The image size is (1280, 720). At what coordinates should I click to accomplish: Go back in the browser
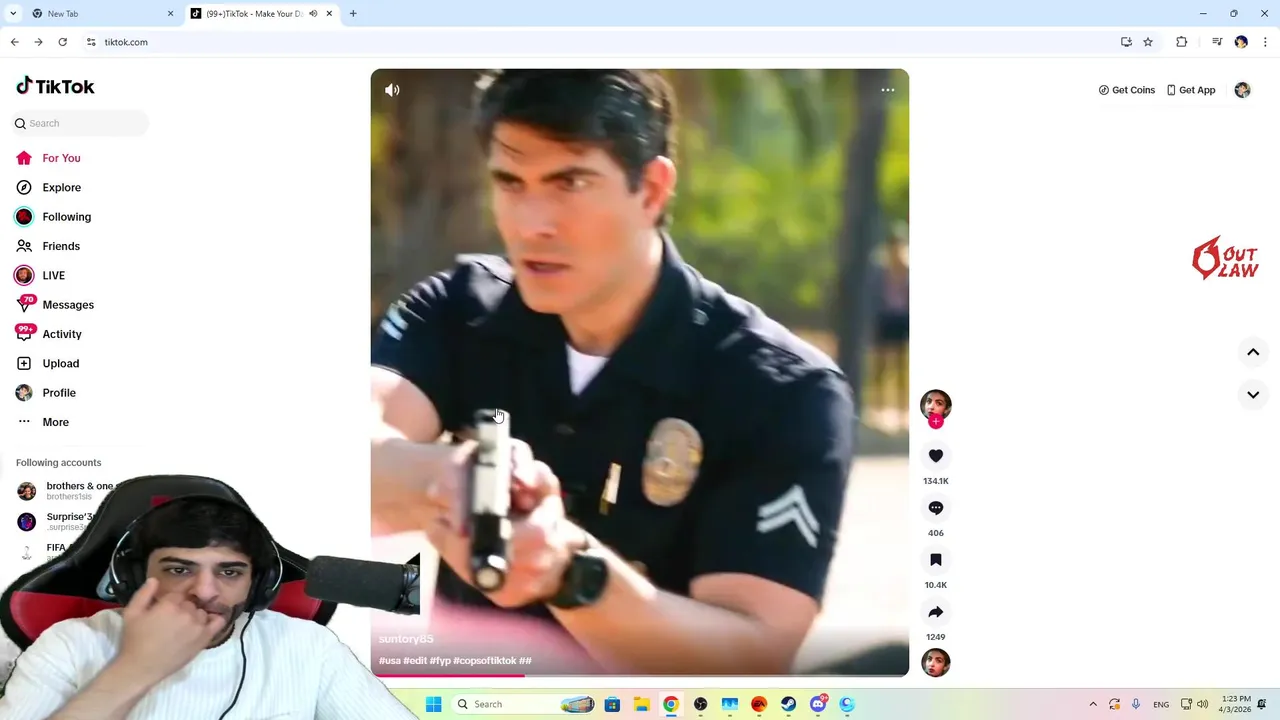pyautogui.click(x=14, y=42)
